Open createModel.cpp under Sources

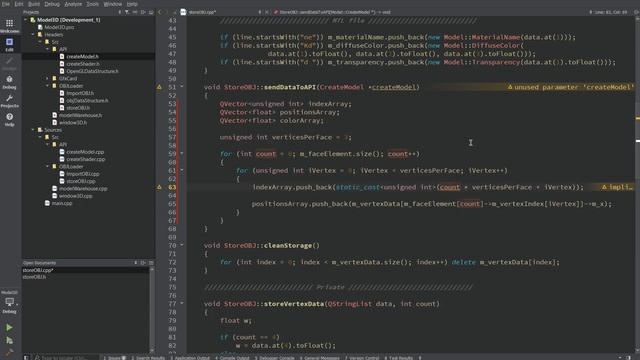pyautogui.click(x=85, y=152)
